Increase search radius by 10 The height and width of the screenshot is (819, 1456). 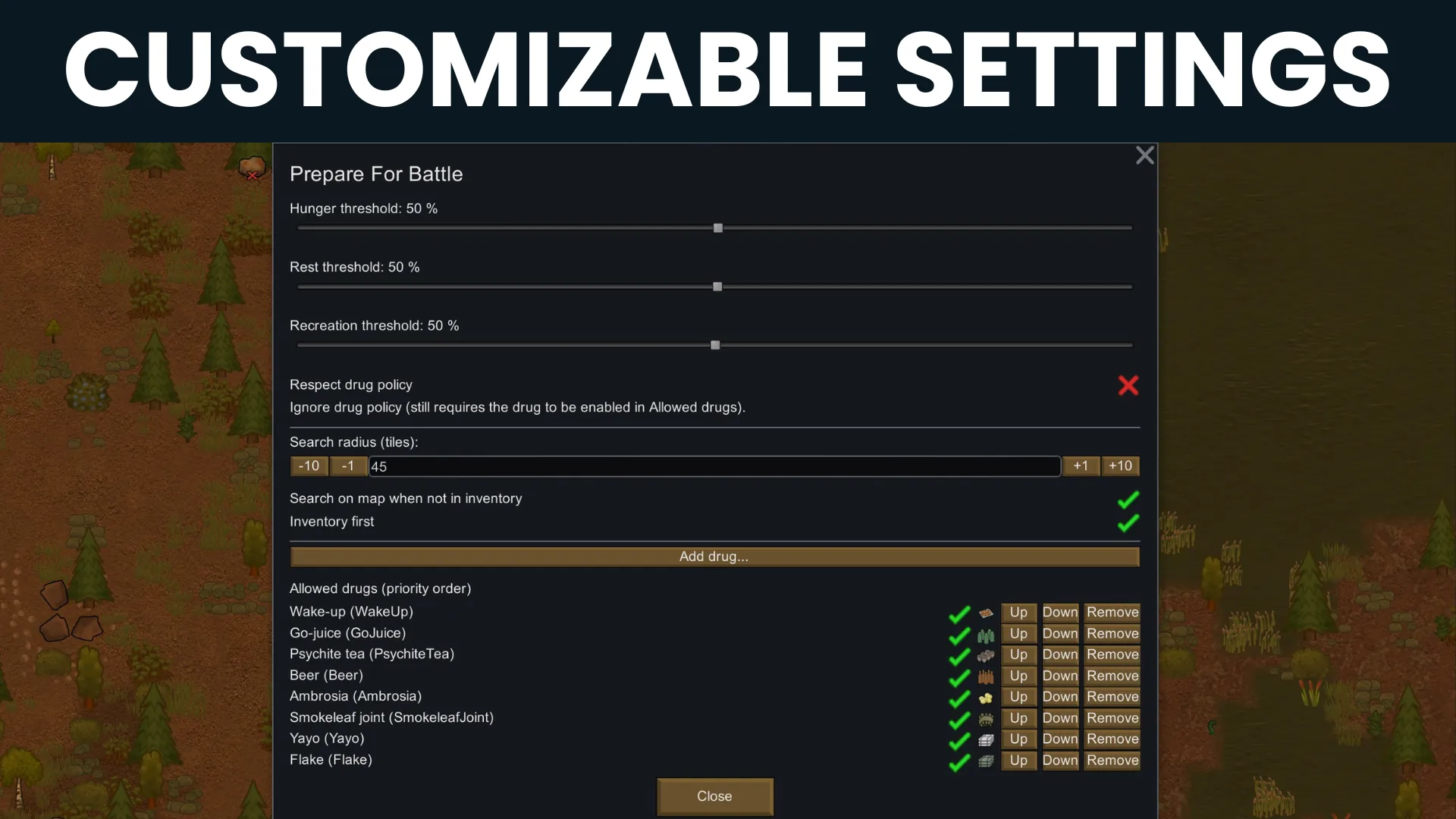[1120, 466]
